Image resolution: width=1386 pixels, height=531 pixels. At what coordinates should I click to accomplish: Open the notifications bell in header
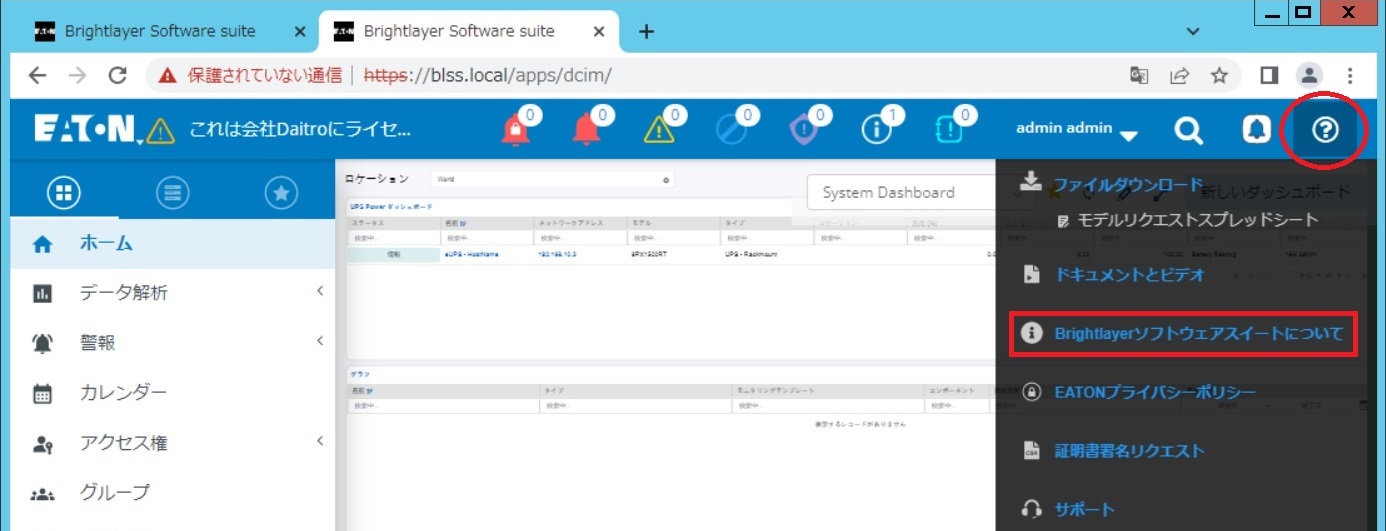[1256, 130]
